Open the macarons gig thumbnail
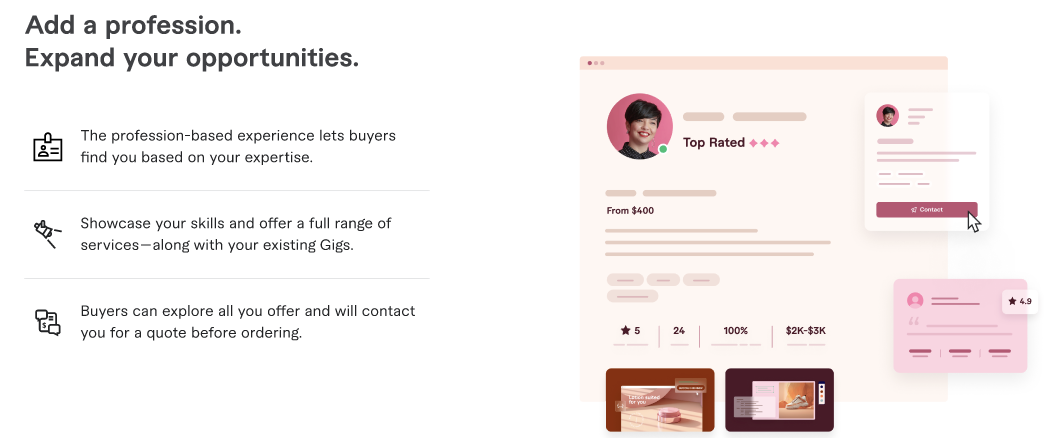The height and width of the screenshot is (438, 1051). (x=660, y=400)
